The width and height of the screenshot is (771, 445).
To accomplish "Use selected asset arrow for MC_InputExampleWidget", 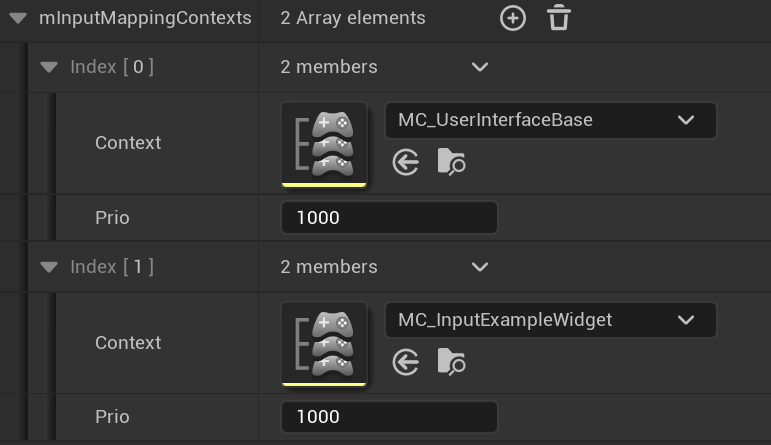I will 406,362.
